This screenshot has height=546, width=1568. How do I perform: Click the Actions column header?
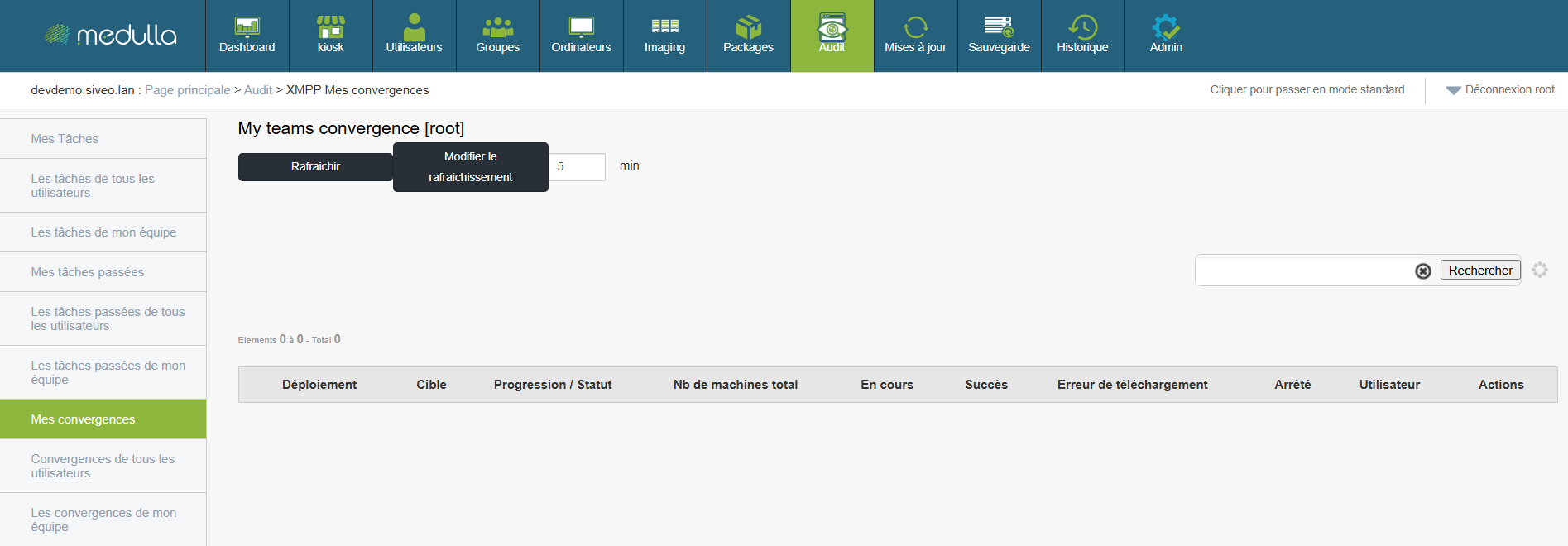(x=1501, y=385)
